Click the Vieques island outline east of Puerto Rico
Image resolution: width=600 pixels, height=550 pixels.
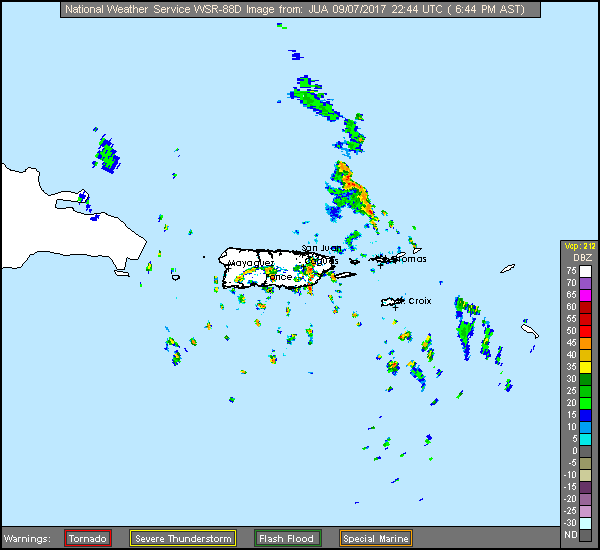tap(344, 275)
